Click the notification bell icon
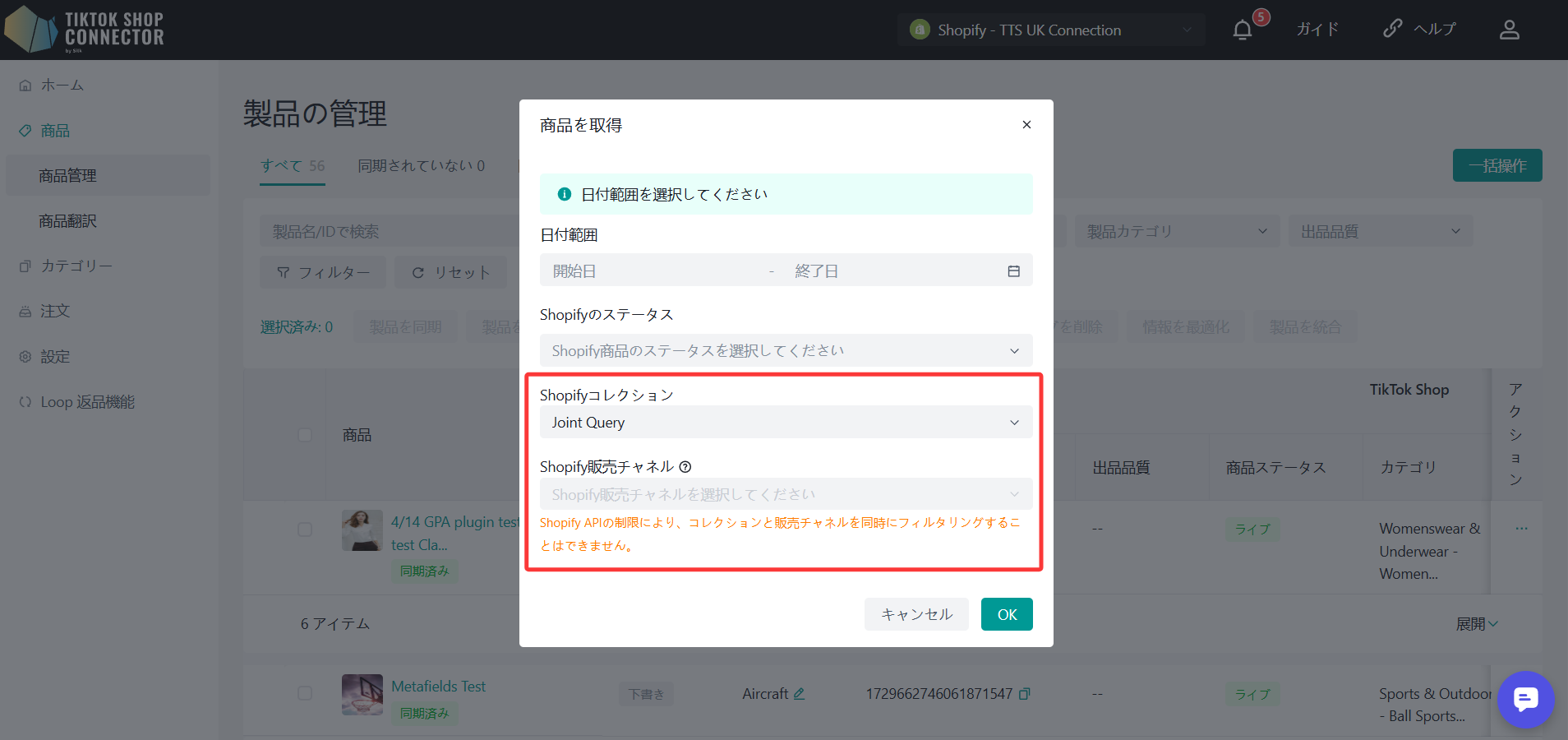 click(x=1243, y=30)
